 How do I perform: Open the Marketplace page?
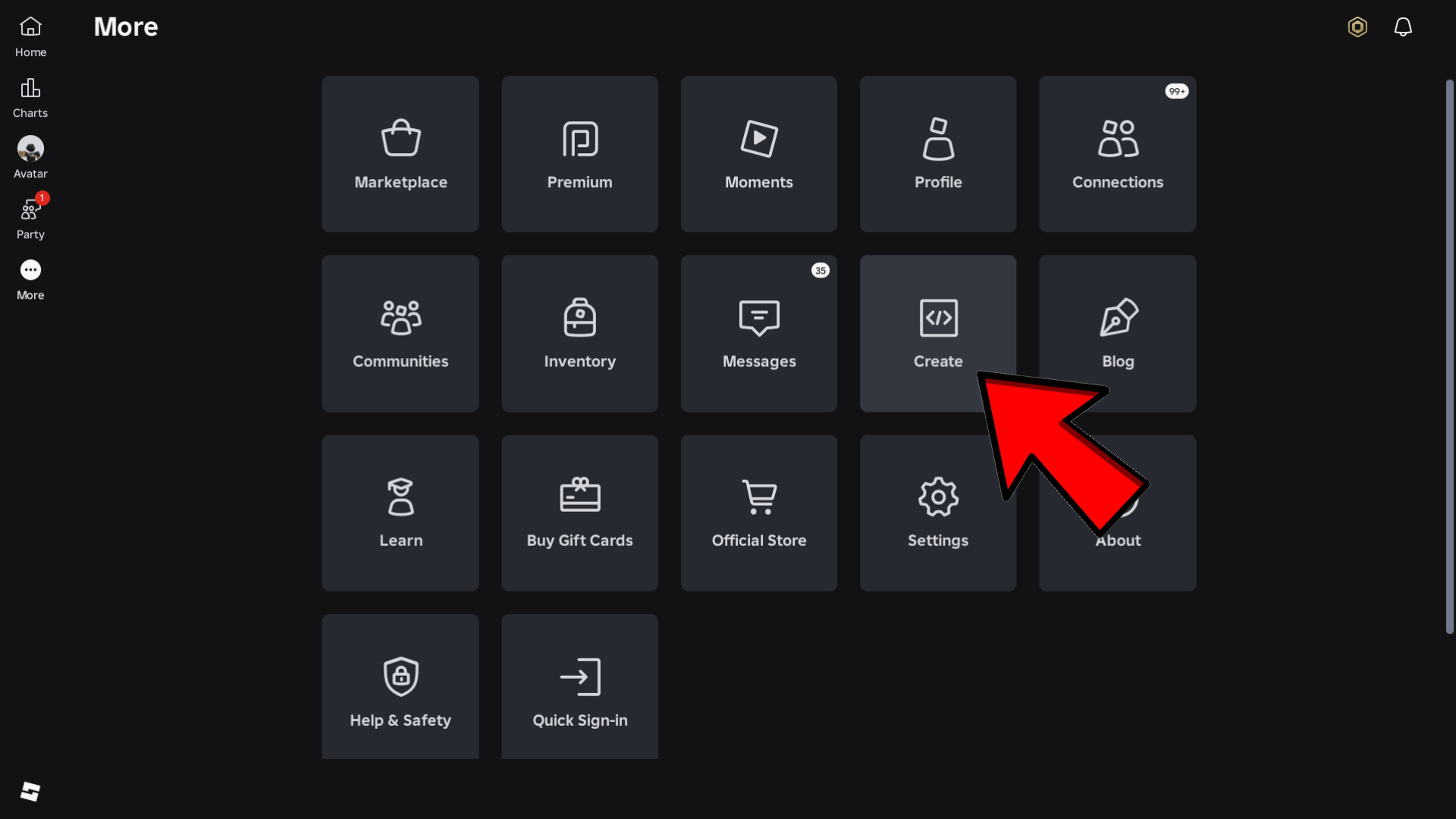pos(400,153)
